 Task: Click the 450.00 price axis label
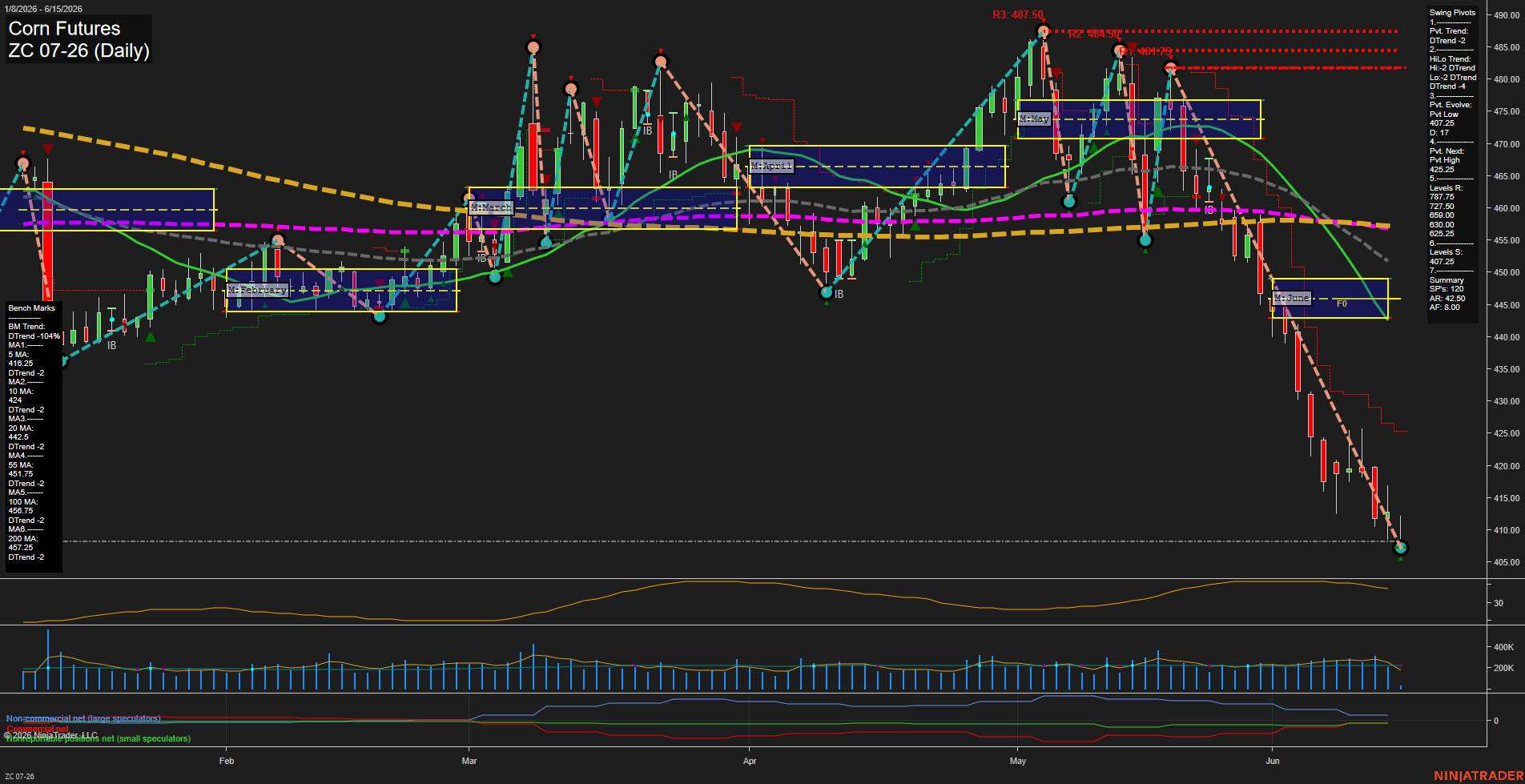[1506, 272]
